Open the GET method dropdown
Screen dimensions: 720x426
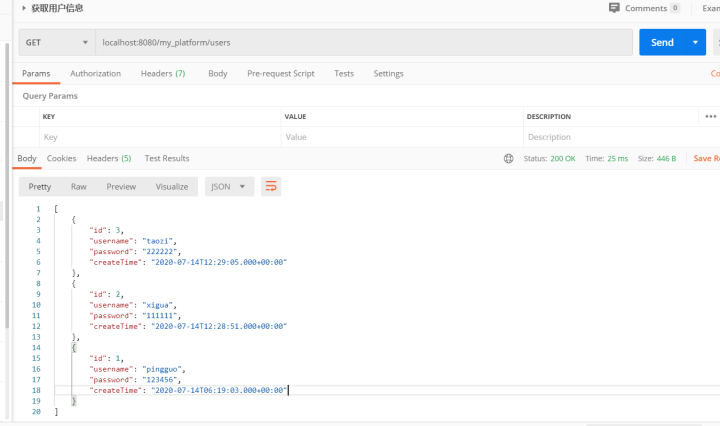pyautogui.click(x=57, y=42)
